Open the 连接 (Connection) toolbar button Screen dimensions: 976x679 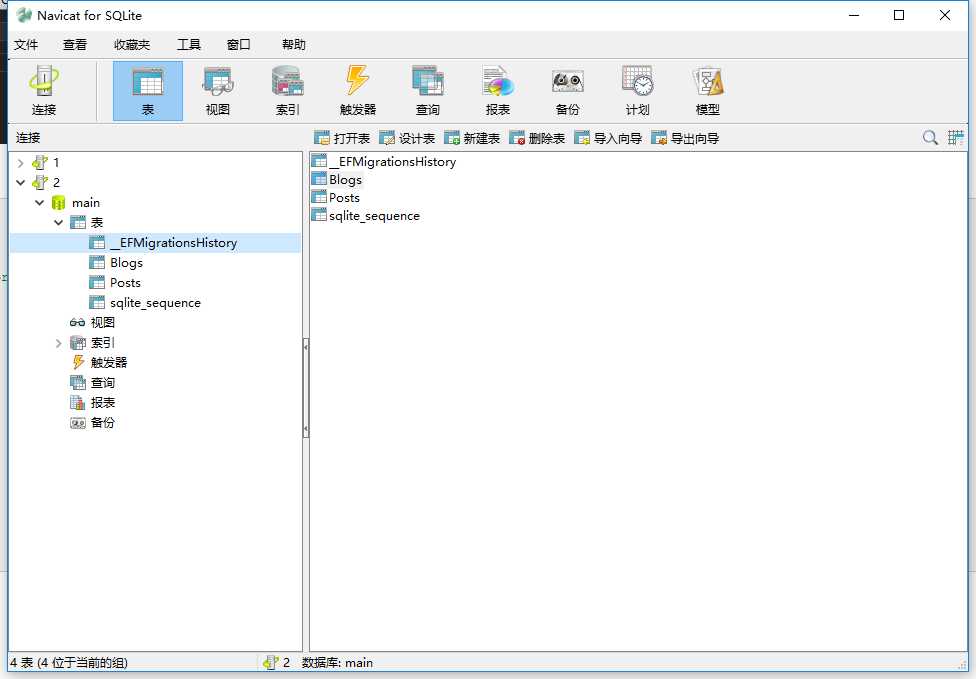44,91
